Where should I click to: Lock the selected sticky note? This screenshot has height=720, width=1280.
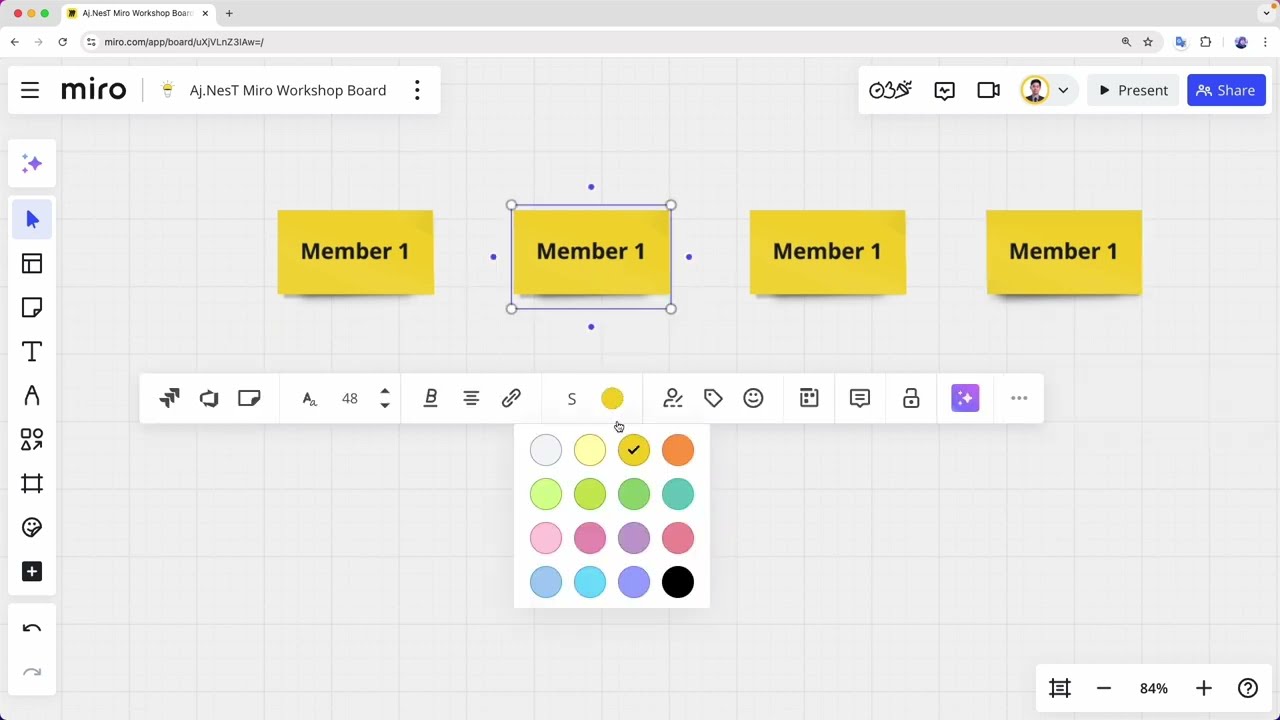[911, 398]
